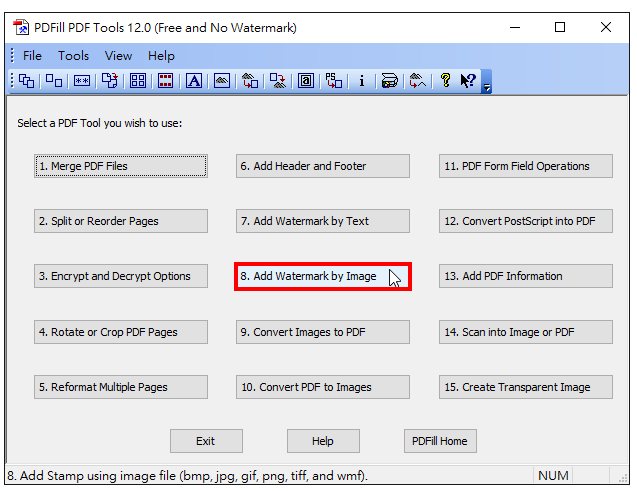Open the Help menu

click(x=161, y=56)
